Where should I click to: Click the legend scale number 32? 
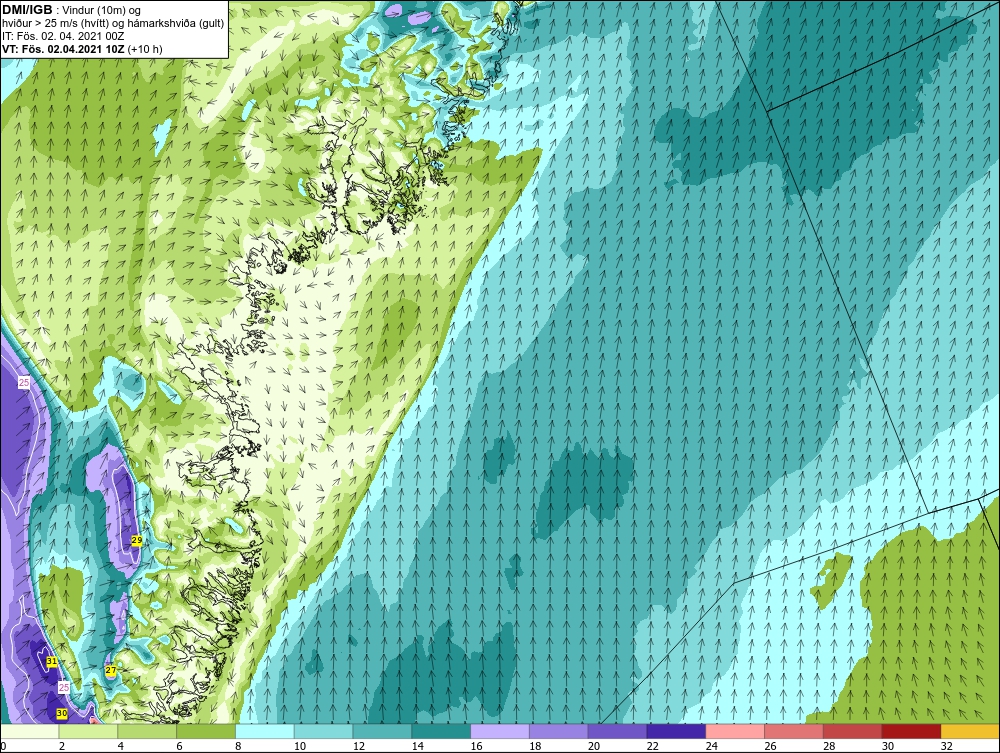click(946, 746)
